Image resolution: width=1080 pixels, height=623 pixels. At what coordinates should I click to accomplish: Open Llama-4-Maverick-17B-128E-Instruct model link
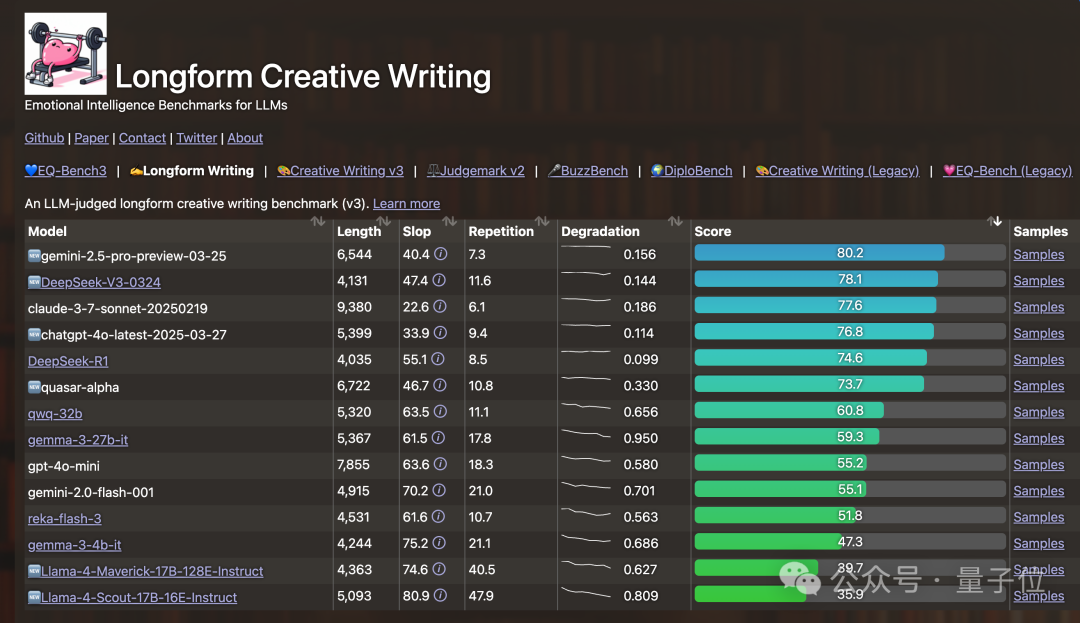pyautogui.click(x=152, y=571)
